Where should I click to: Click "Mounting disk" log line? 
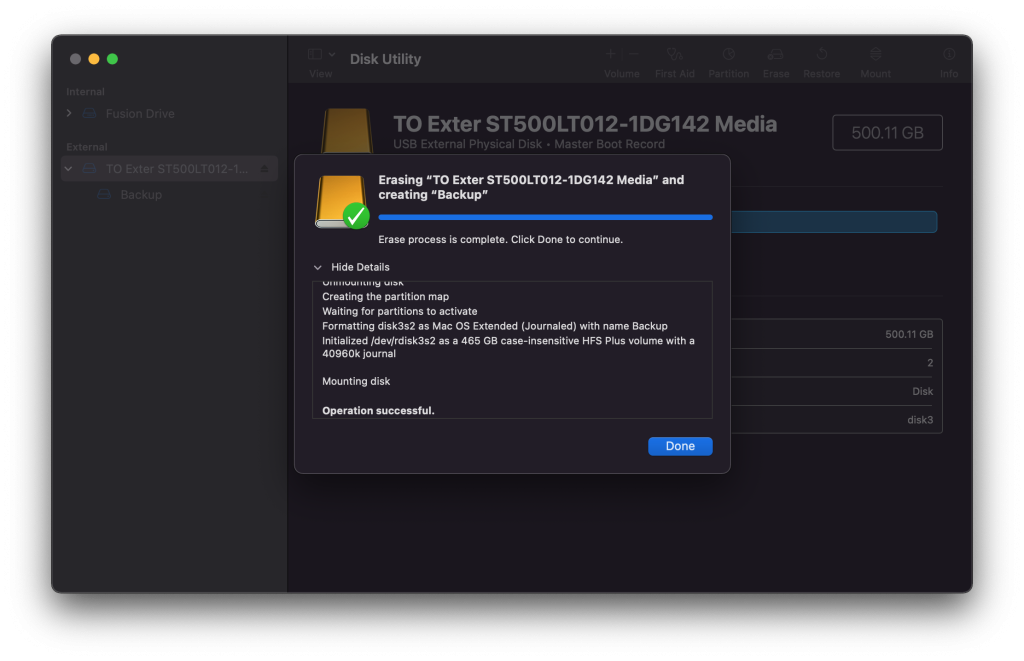pyautogui.click(x=356, y=381)
